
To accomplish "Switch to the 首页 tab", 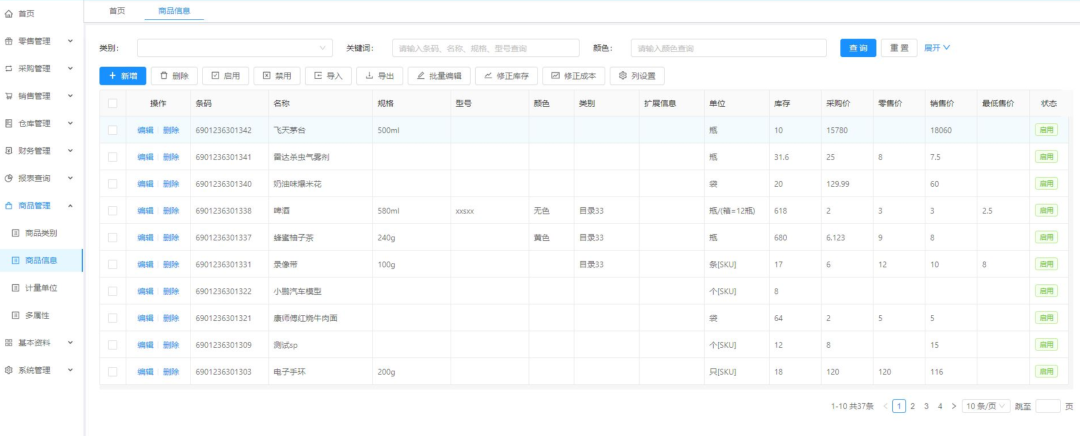I will click(x=117, y=10).
